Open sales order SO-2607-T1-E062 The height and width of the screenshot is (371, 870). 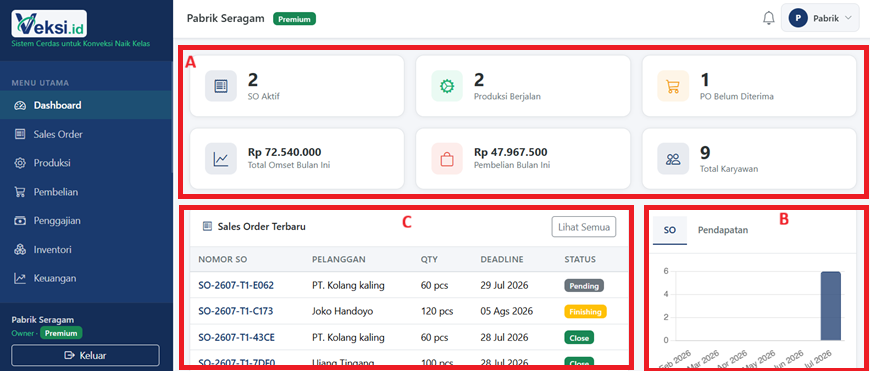pyautogui.click(x=236, y=286)
